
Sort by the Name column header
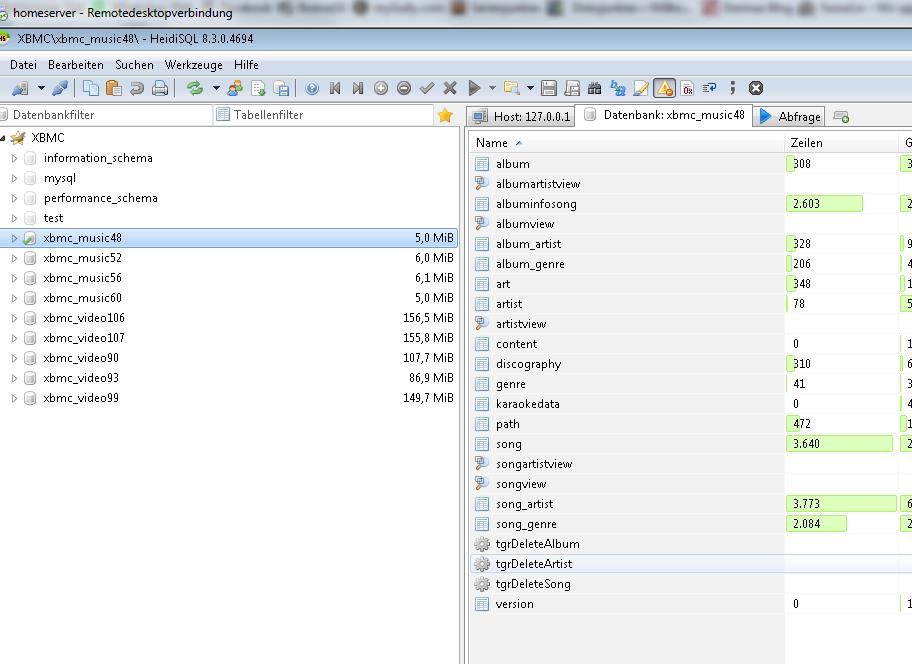(x=626, y=142)
